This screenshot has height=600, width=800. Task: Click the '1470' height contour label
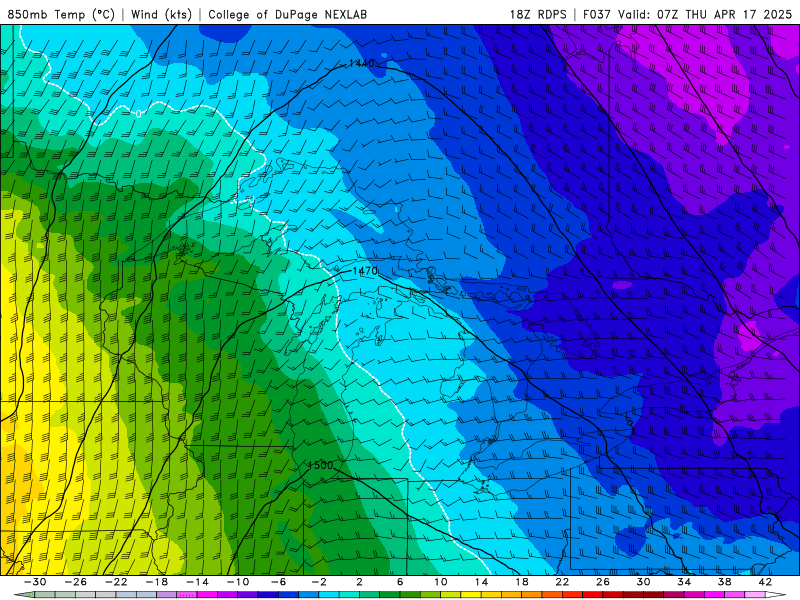pos(365,271)
